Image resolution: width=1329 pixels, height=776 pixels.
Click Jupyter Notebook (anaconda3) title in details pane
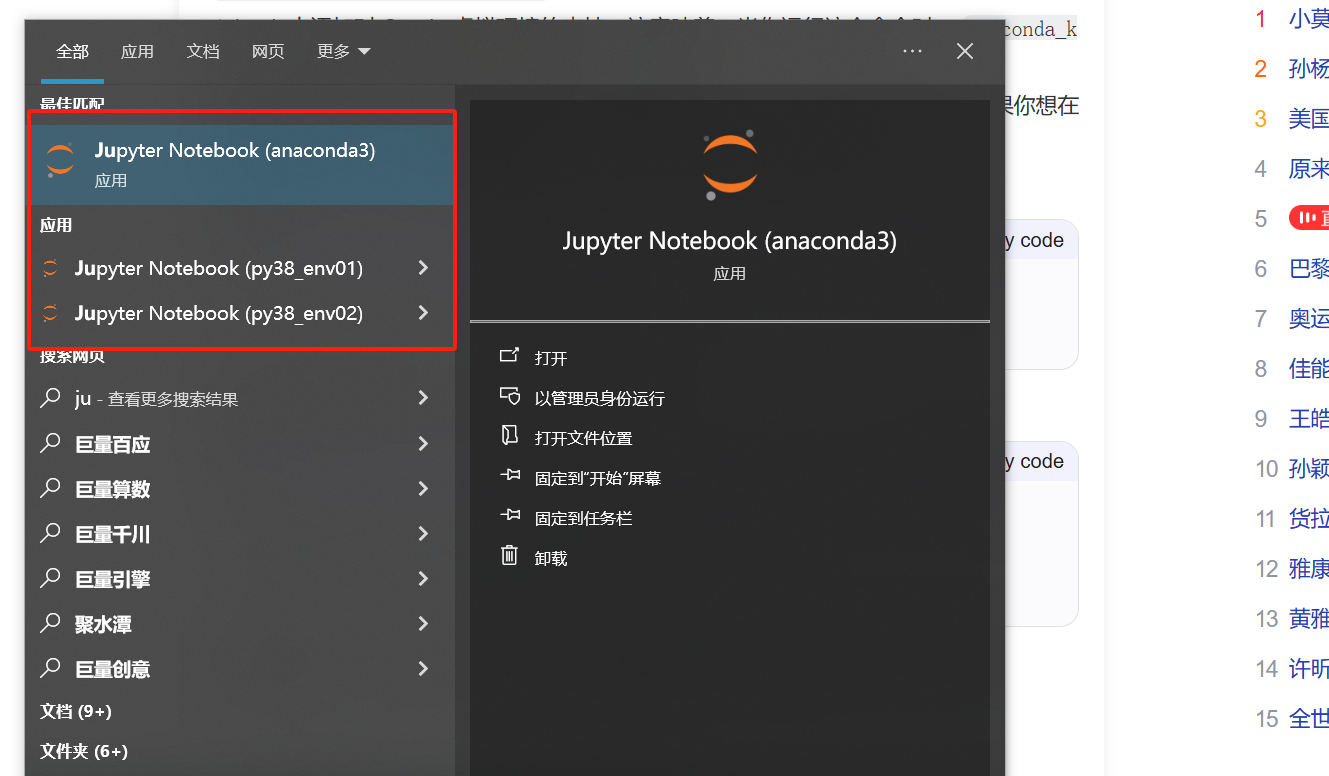pos(729,240)
